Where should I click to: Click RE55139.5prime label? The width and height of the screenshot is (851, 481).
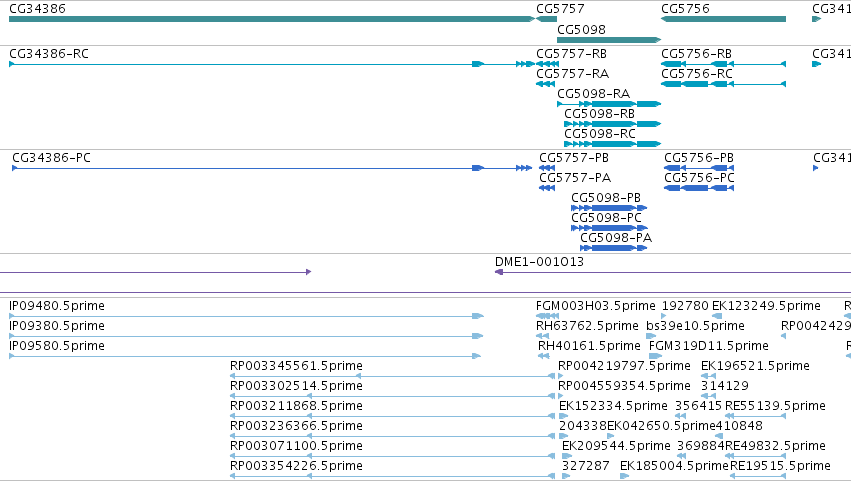click(776, 407)
